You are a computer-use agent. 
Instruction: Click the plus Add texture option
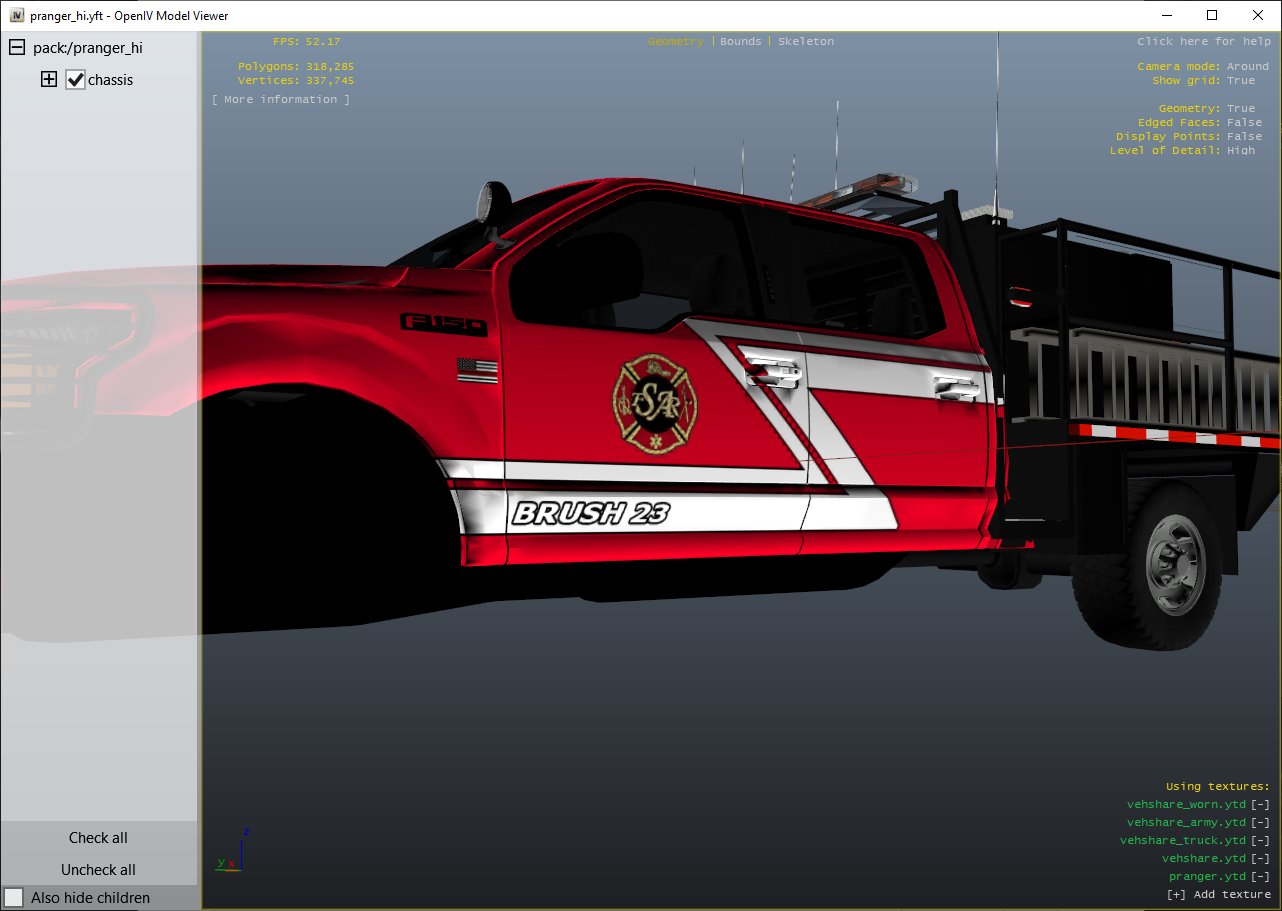1219,894
